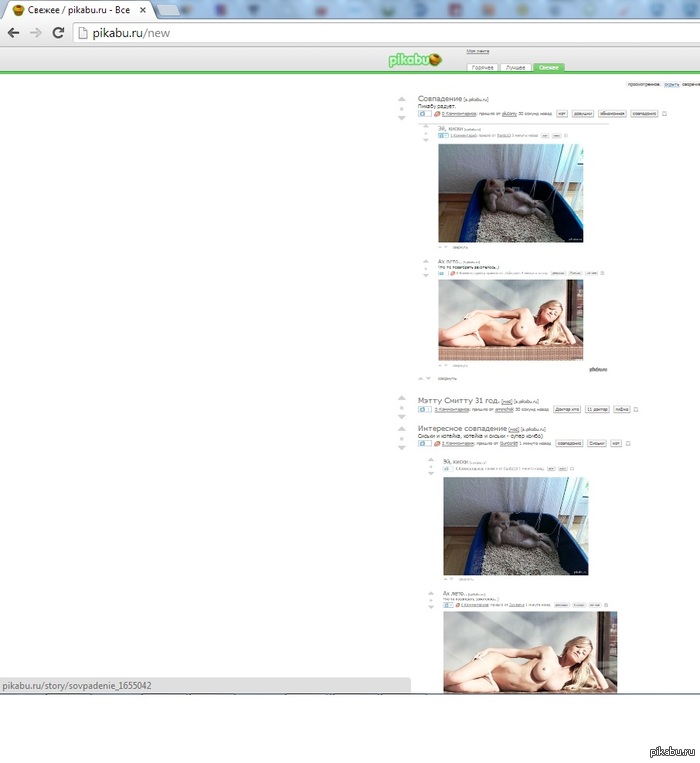This screenshot has height=763, width=700.
Task: Collapse the "Совпадение" post via its blue button
Action: pyautogui.click(x=424, y=114)
